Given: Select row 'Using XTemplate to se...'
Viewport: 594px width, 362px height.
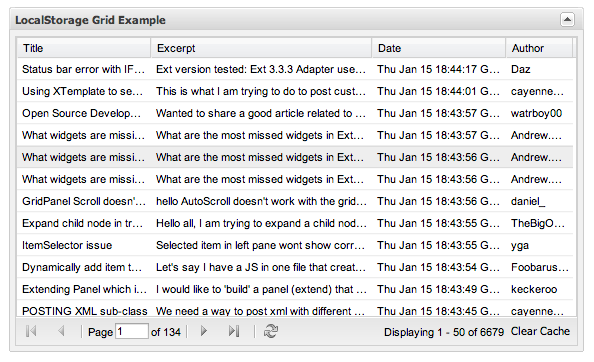Looking at the screenshot, I should point(295,91).
